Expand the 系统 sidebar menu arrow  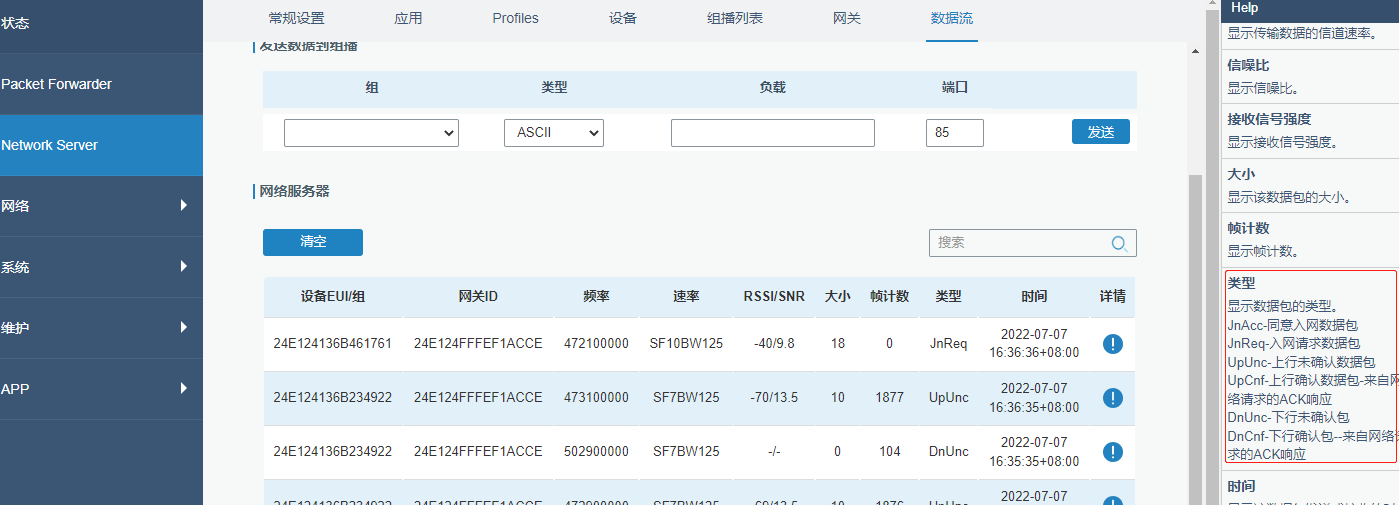point(183,266)
